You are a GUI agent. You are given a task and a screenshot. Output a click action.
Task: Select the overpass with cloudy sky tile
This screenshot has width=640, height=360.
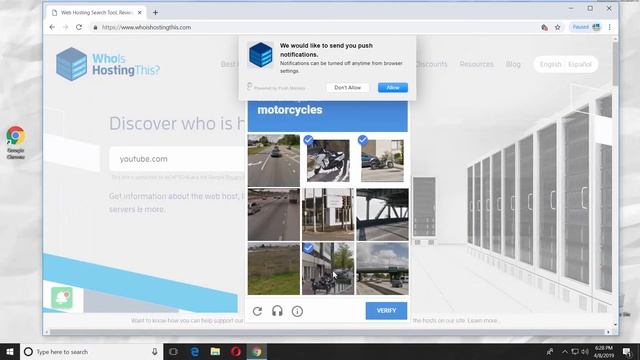coord(382,269)
